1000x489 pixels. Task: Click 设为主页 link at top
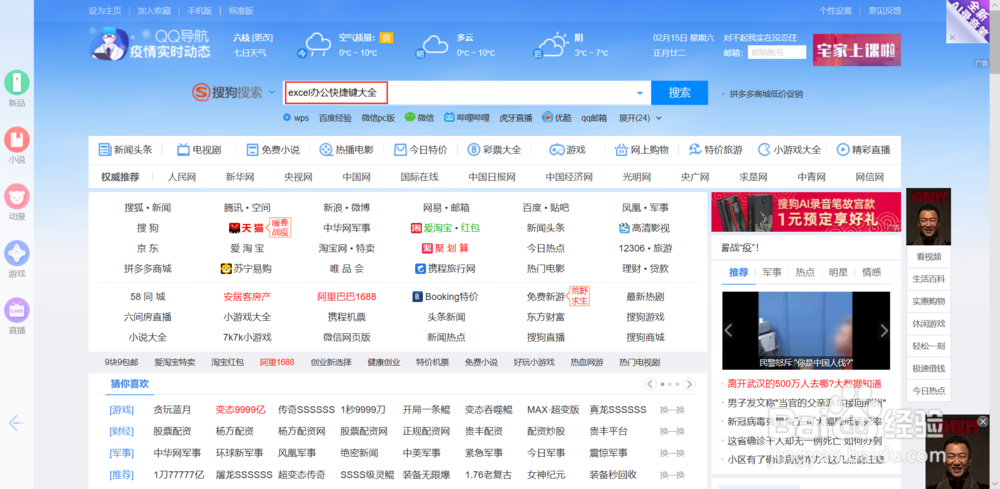click(x=105, y=11)
